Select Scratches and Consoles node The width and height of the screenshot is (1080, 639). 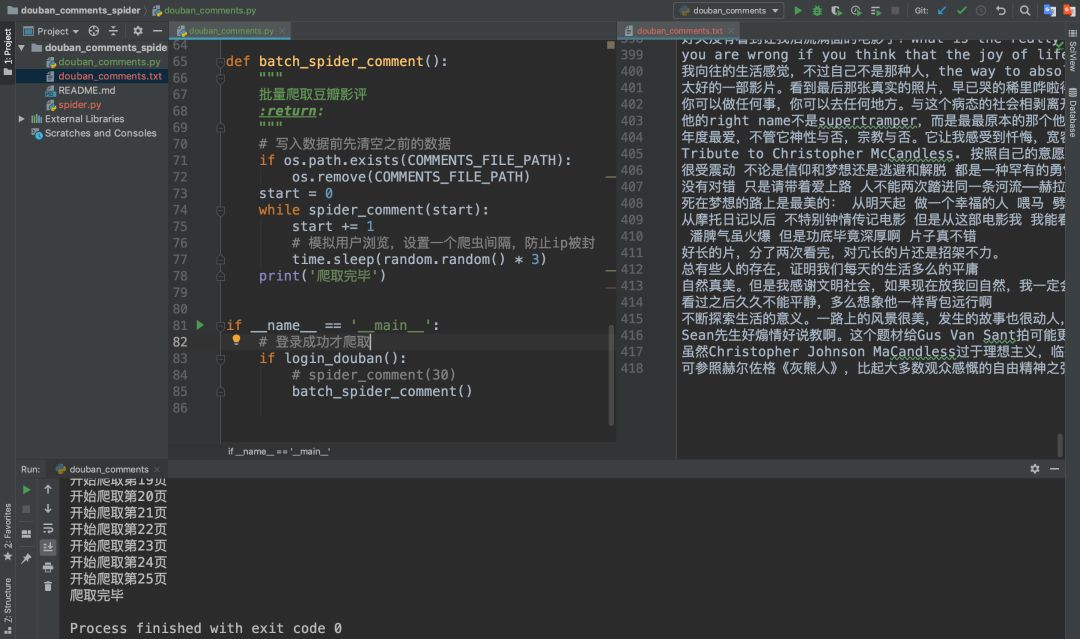click(100, 134)
